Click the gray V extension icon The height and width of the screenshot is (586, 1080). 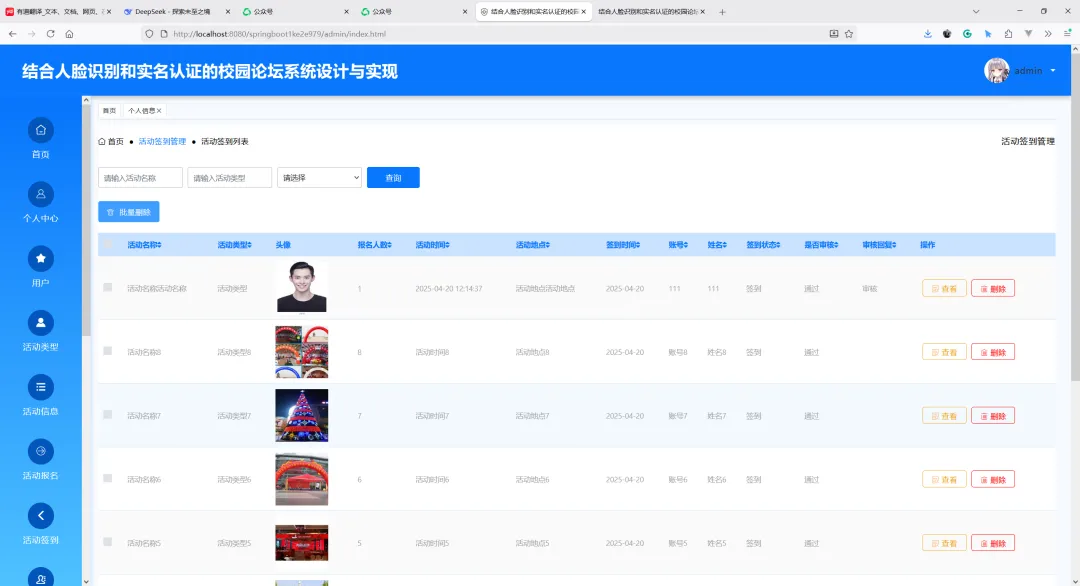pos(1028,34)
